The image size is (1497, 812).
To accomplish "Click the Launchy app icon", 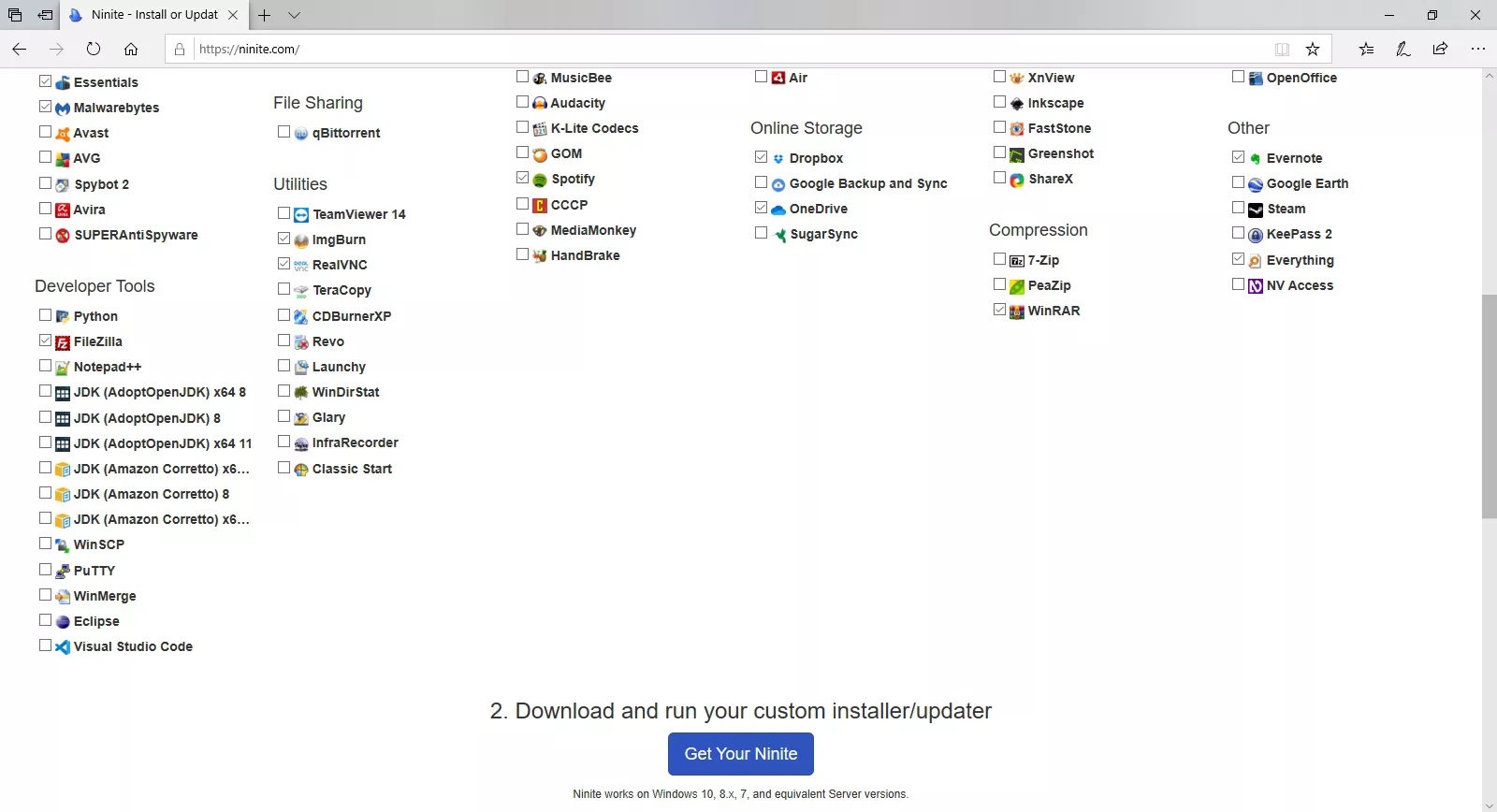I will point(301,368).
